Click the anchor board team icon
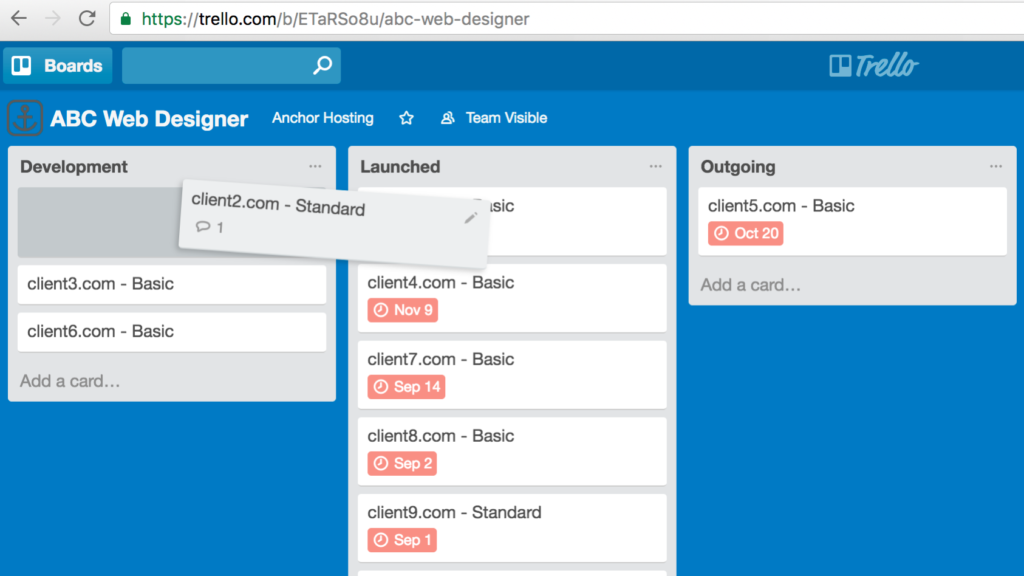 click(x=25, y=118)
